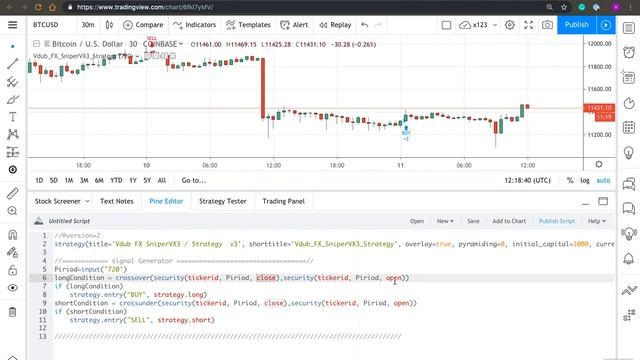Image resolution: width=640 pixels, height=360 pixels.
Task: Switch to Pine Editor tab
Action: pos(166,201)
